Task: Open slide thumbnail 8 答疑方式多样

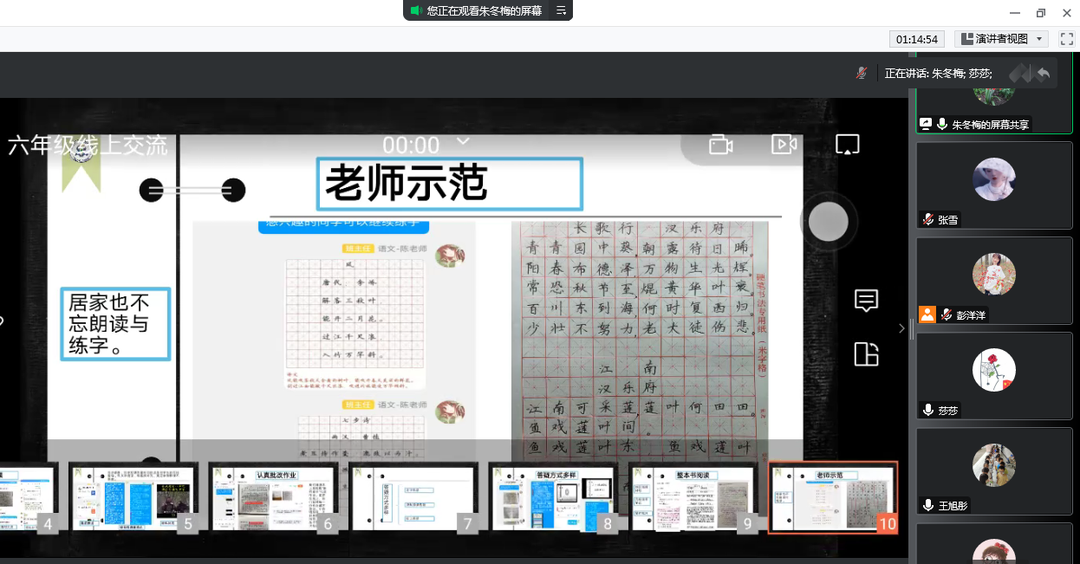Action: [x=553, y=497]
